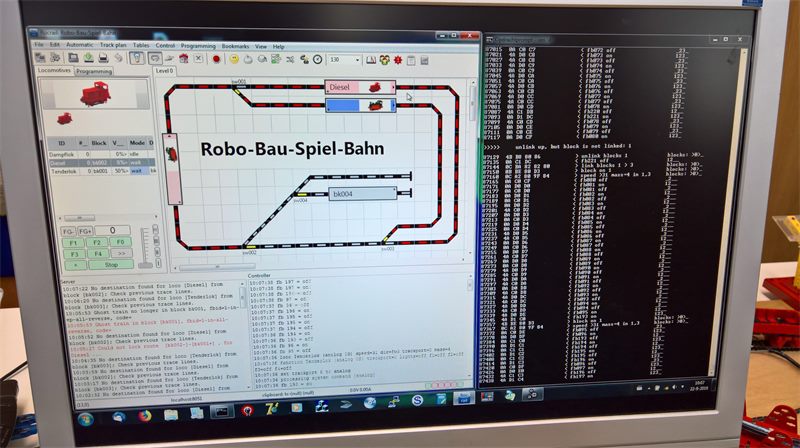This screenshot has height=448, width=800.
Task: Open Firefox from the taskbar
Action: [145, 416]
